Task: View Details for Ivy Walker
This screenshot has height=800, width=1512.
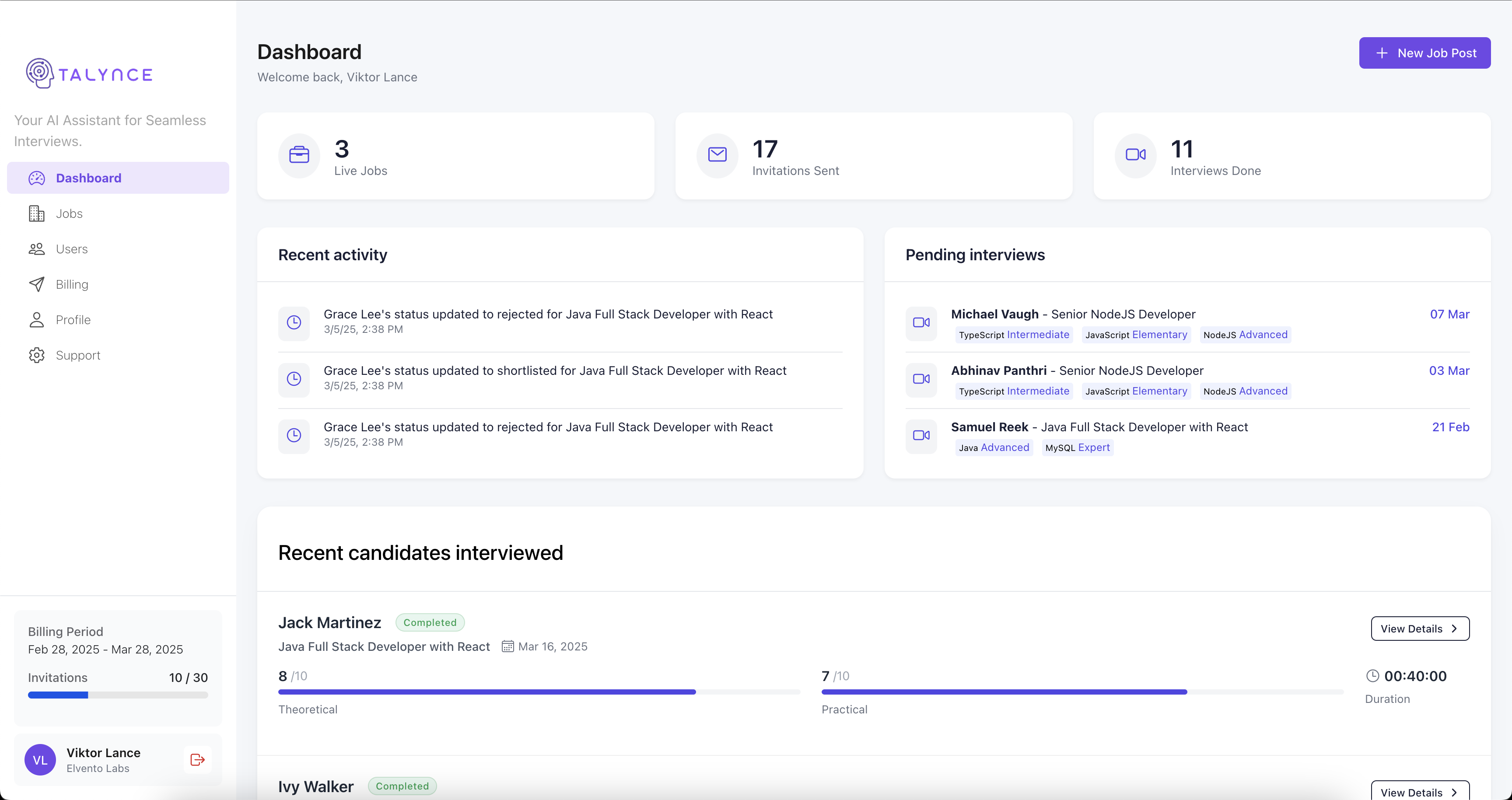Action: 1419,792
